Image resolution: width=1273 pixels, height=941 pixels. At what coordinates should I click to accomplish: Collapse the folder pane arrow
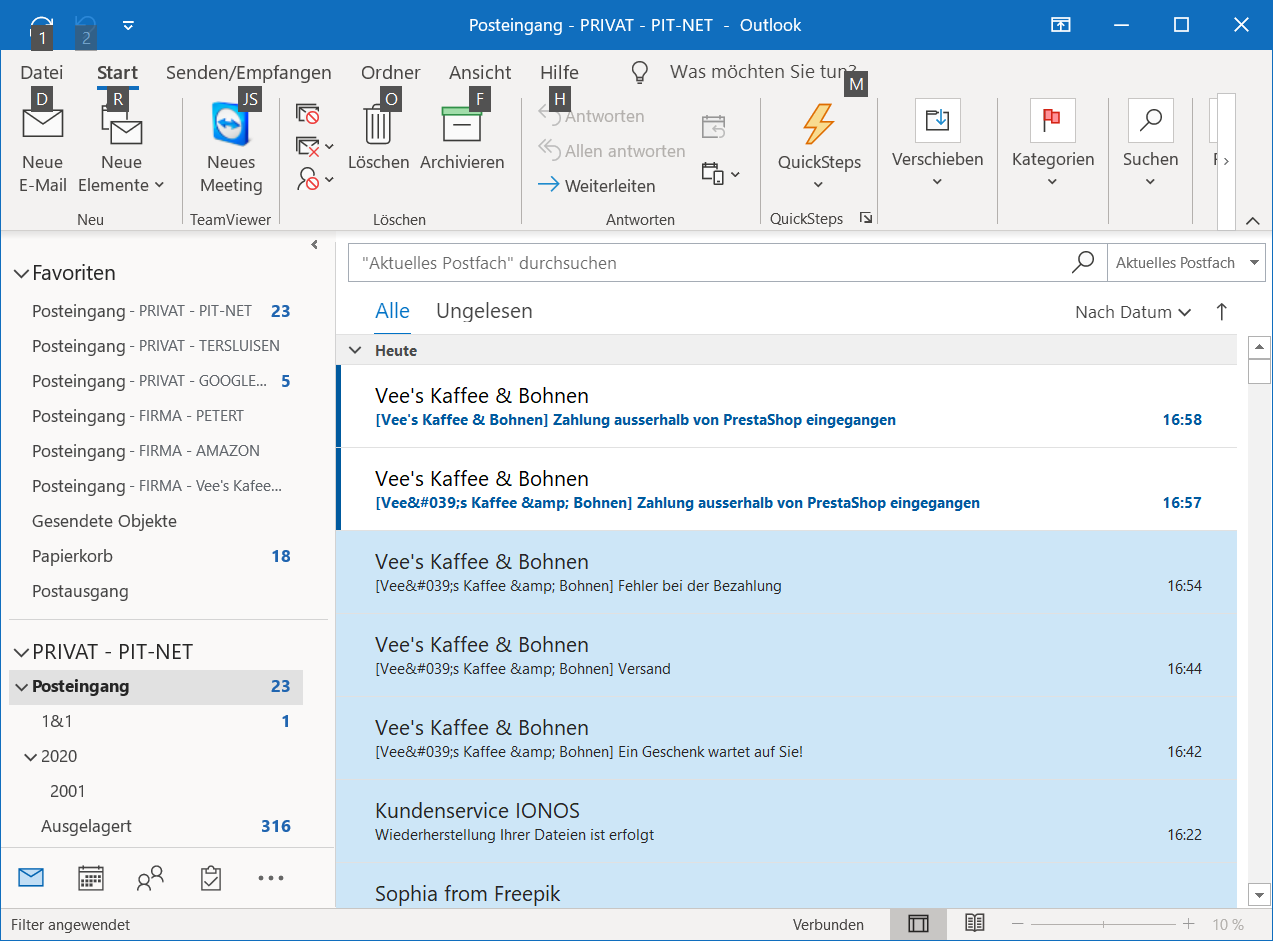point(315,244)
